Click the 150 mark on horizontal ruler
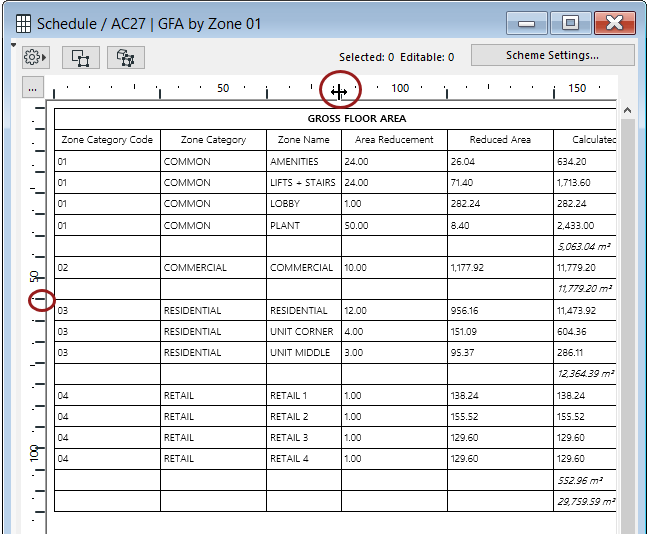The image size is (647, 534). [577, 88]
